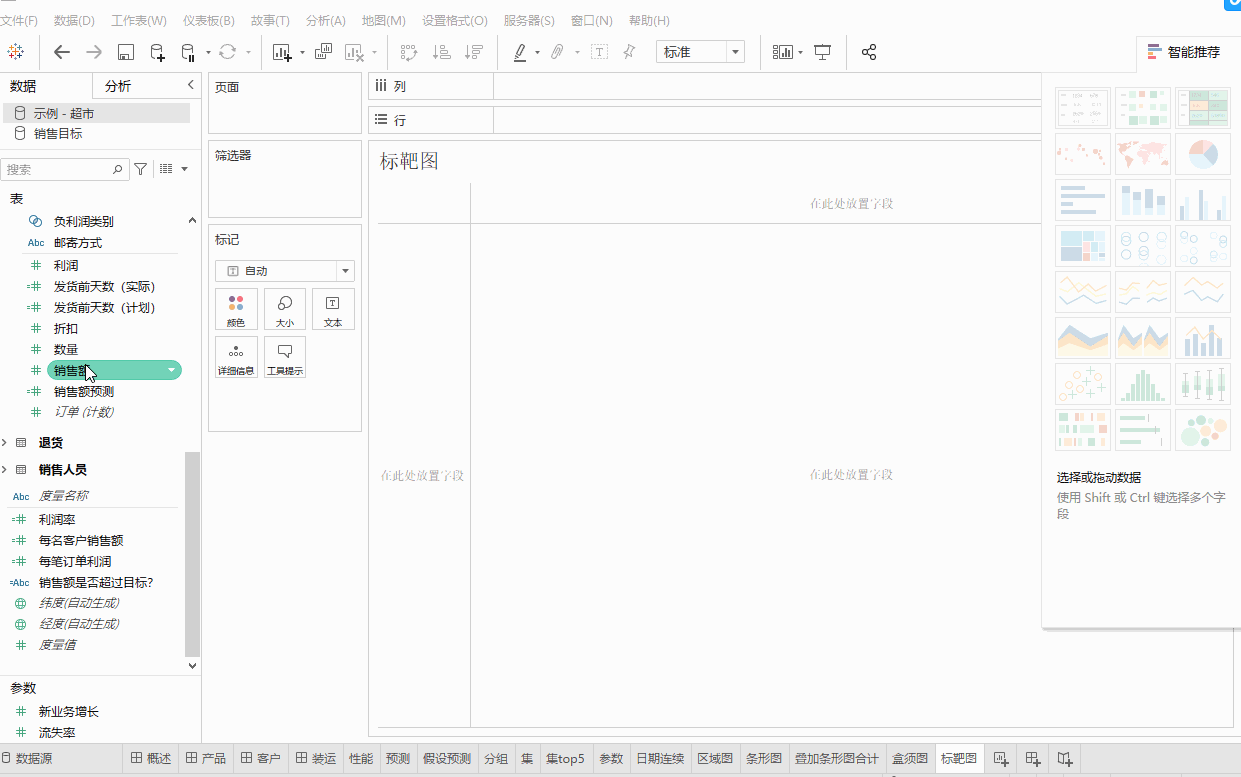Click the redo forward arrow

94,52
